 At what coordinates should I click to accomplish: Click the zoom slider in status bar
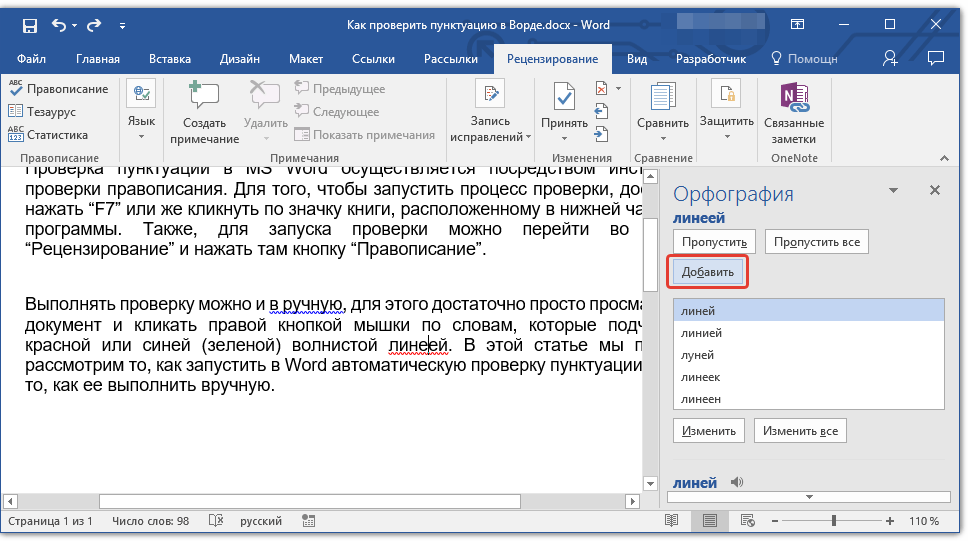(833, 521)
